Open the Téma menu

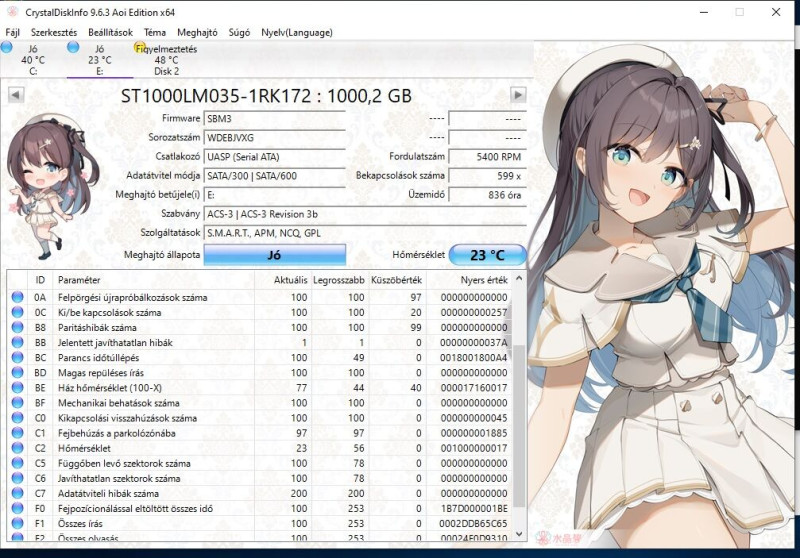(x=155, y=33)
